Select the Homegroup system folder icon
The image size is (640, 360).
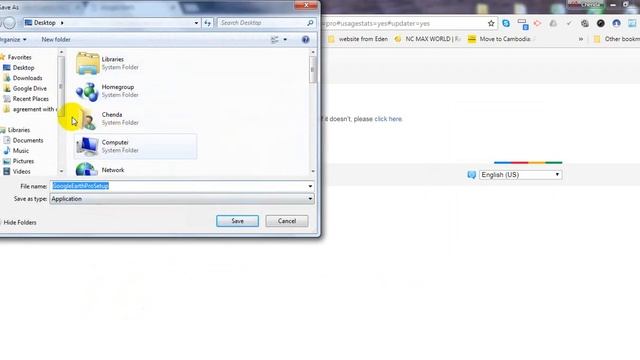point(87,91)
